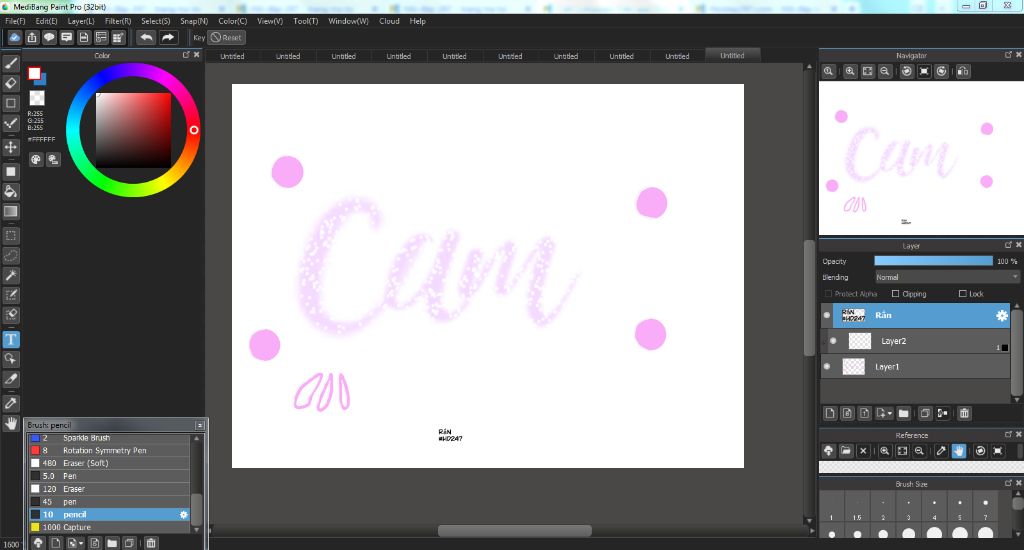The image size is (1024, 550).
Task: Click Reference panel open folder icon
Action: 846,451
